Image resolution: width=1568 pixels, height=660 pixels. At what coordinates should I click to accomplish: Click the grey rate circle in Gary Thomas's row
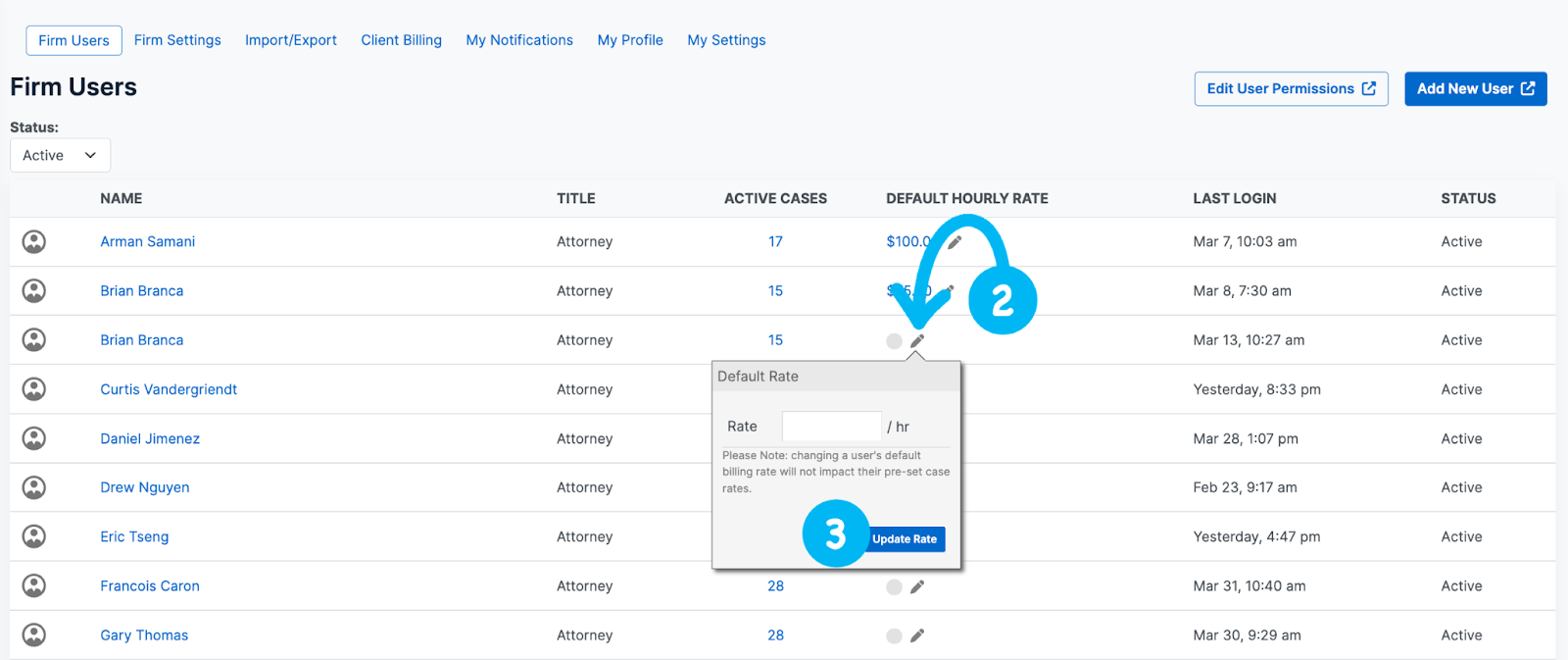point(894,635)
